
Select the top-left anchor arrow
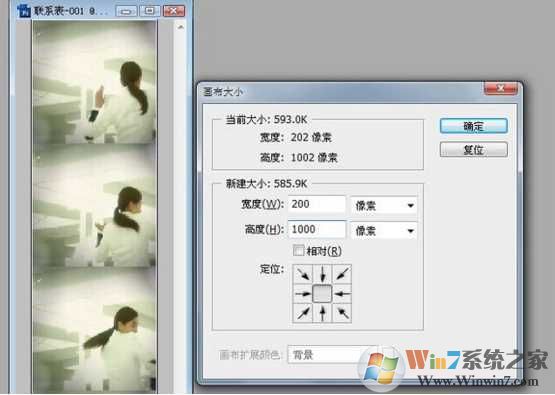coord(303,274)
